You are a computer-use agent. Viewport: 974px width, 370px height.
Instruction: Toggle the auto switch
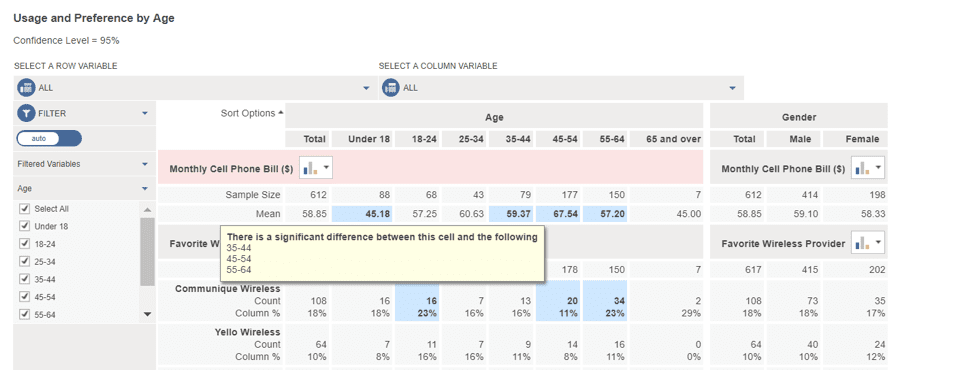click(x=49, y=138)
